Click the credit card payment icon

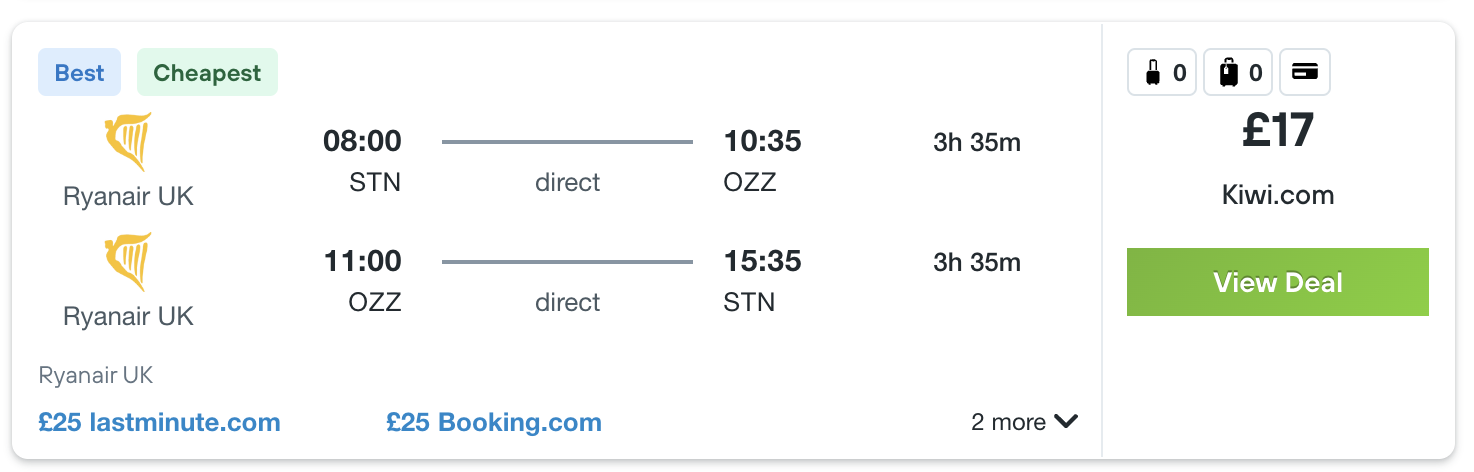point(1305,72)
